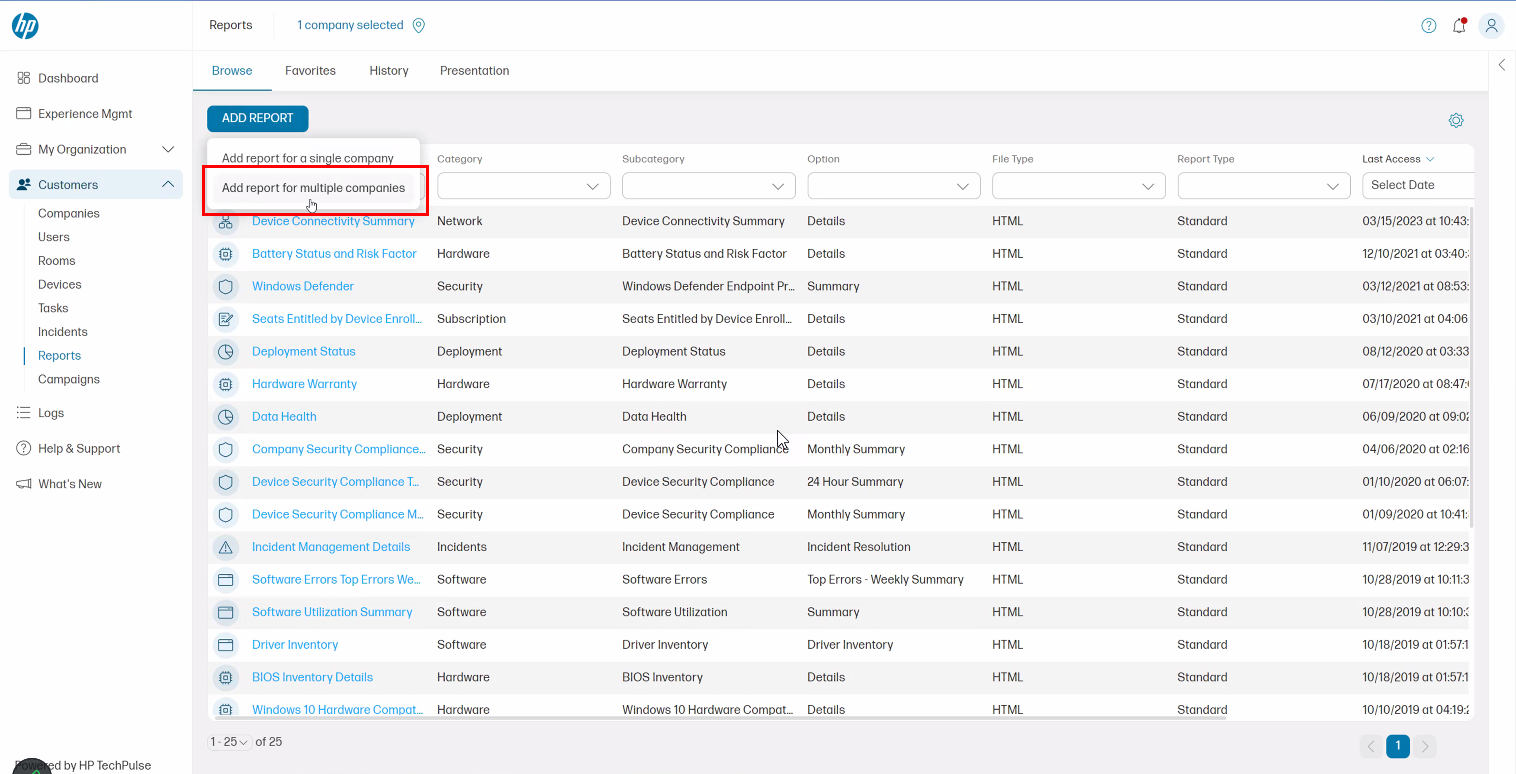Click the HP logo icon
The image size is (1516, 774).
coord(25,25)
